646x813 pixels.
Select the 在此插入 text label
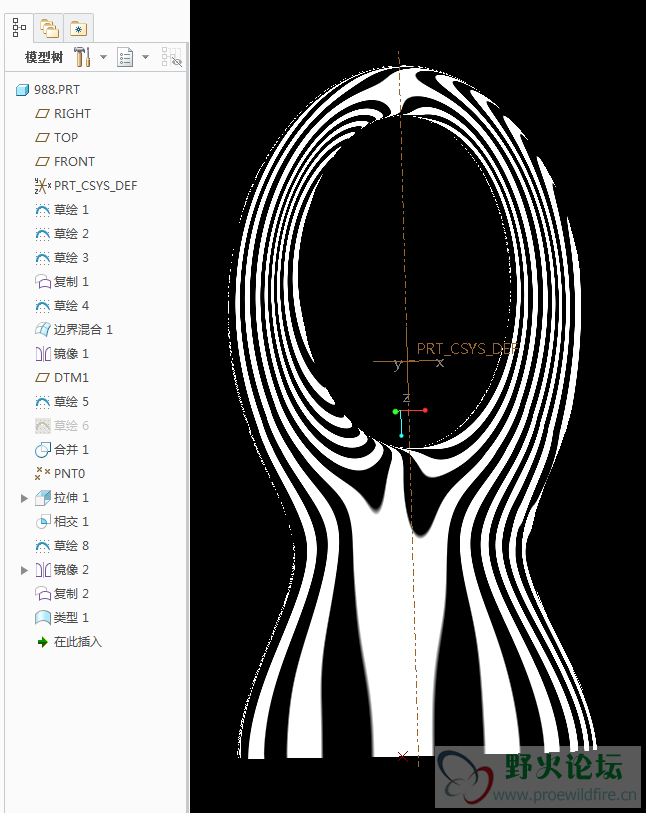click(78, 642)
